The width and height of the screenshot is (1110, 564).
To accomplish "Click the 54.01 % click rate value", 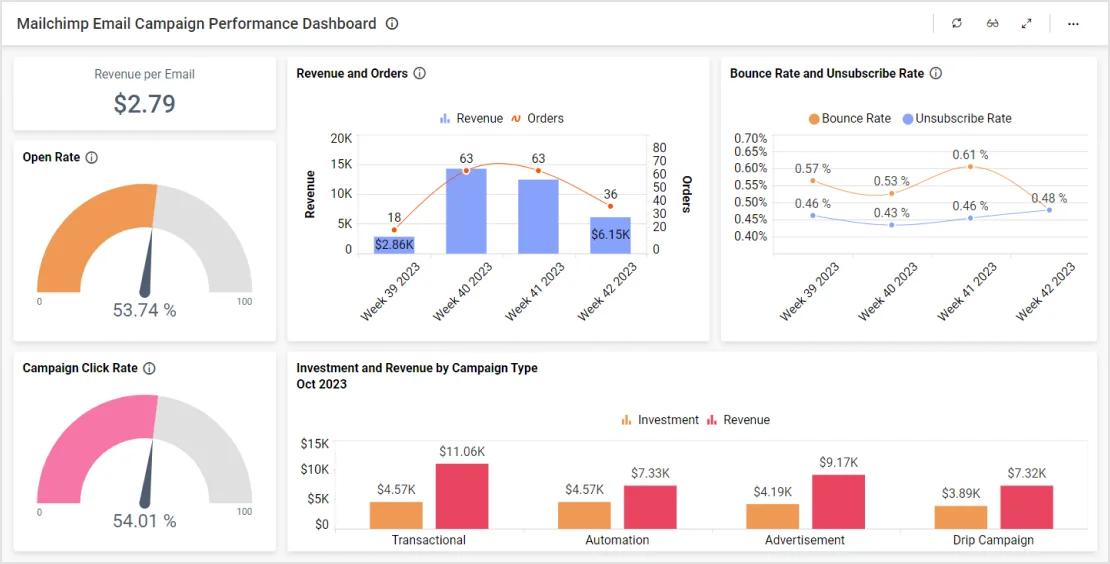I will coord(144,522).
